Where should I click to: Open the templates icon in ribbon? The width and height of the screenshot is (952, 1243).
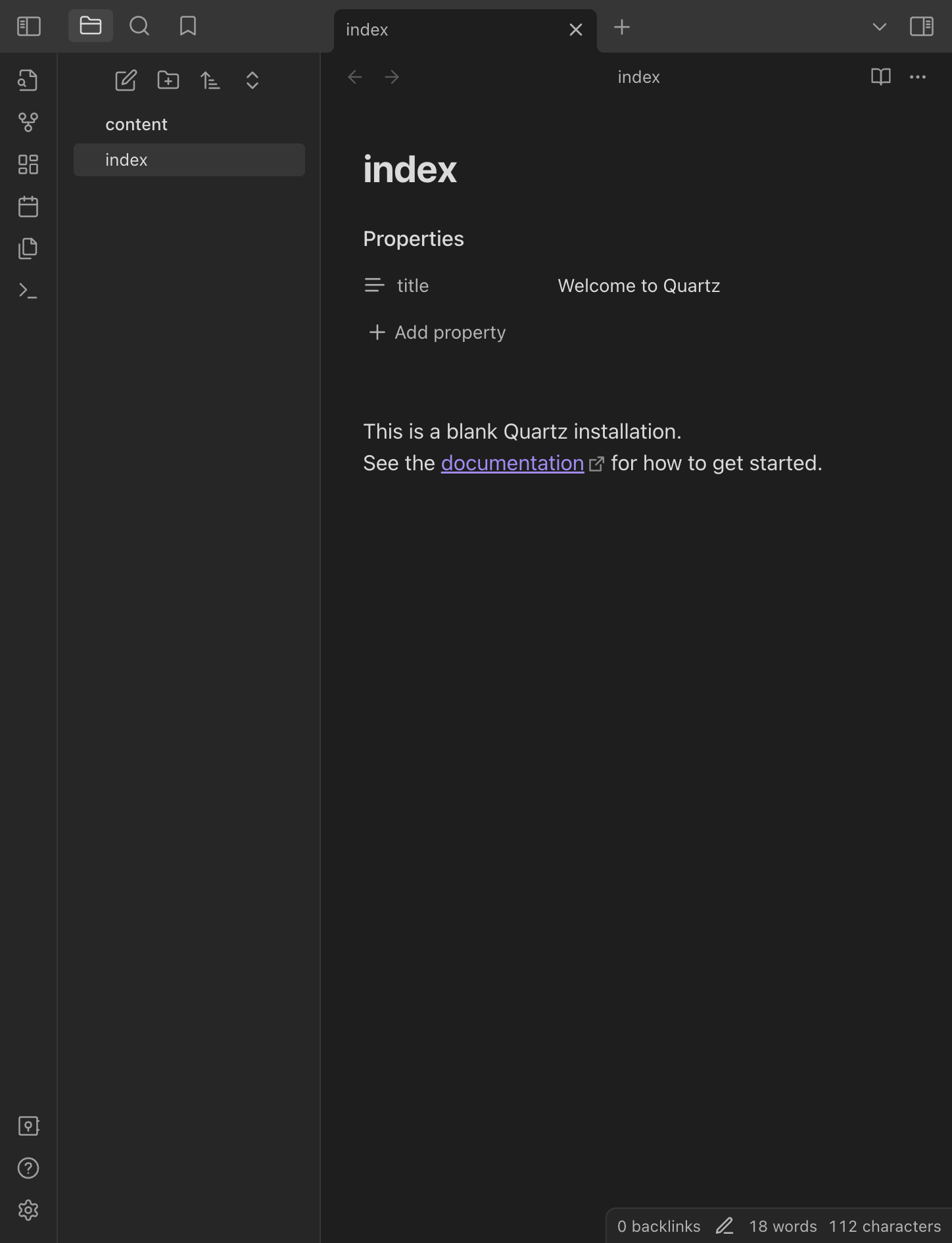click(x=28, y=249)
